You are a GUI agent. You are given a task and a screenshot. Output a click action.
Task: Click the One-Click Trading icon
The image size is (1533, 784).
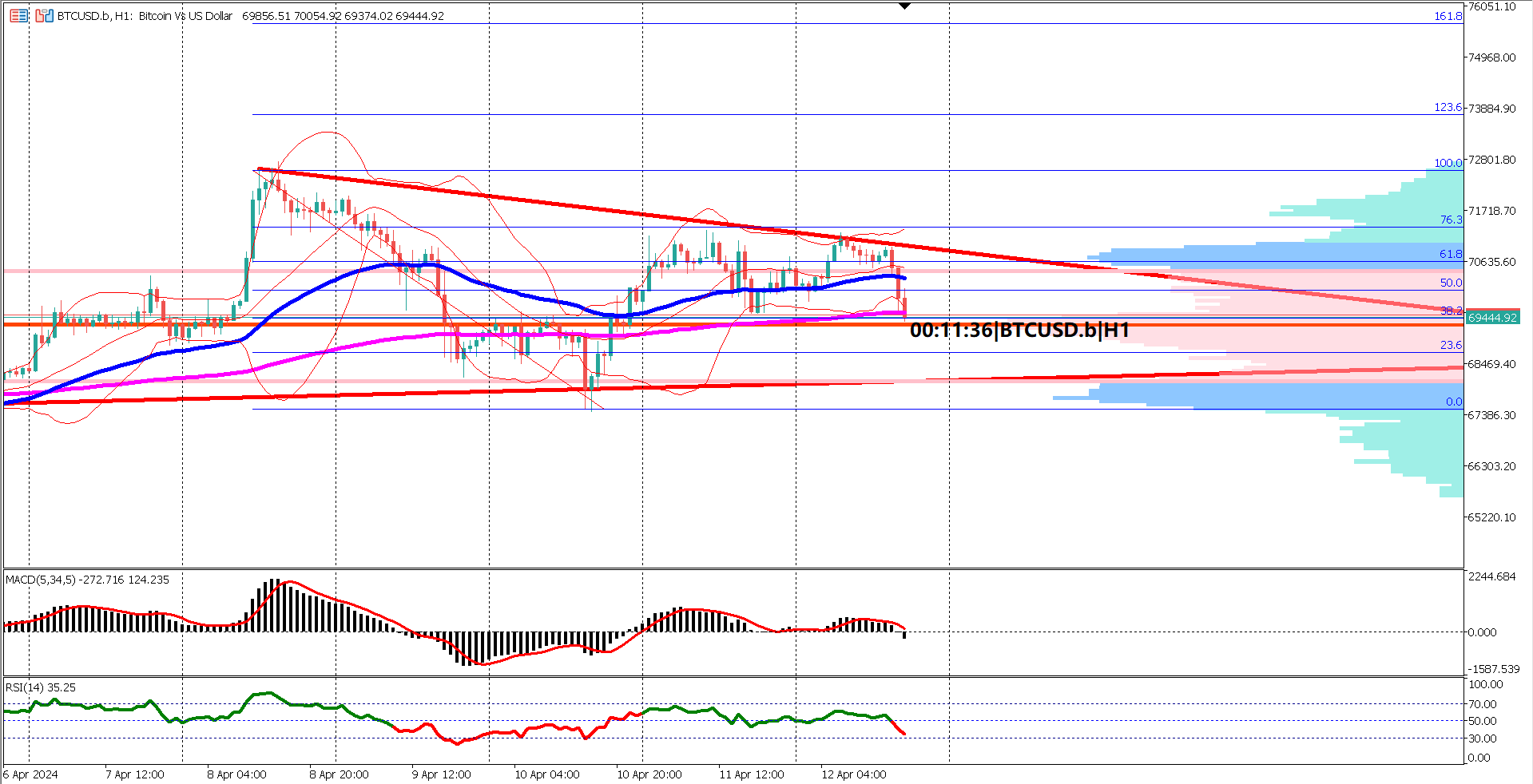pyautogui.click(x=45, y=16)
